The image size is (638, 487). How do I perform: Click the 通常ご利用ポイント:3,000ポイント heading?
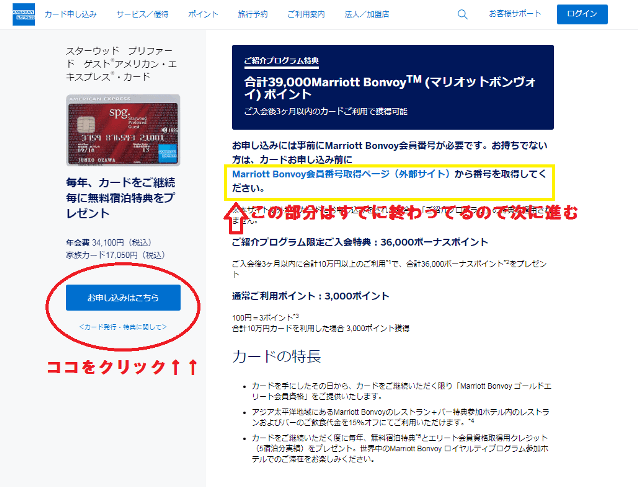pyautogui.click(x=310, y=296)
